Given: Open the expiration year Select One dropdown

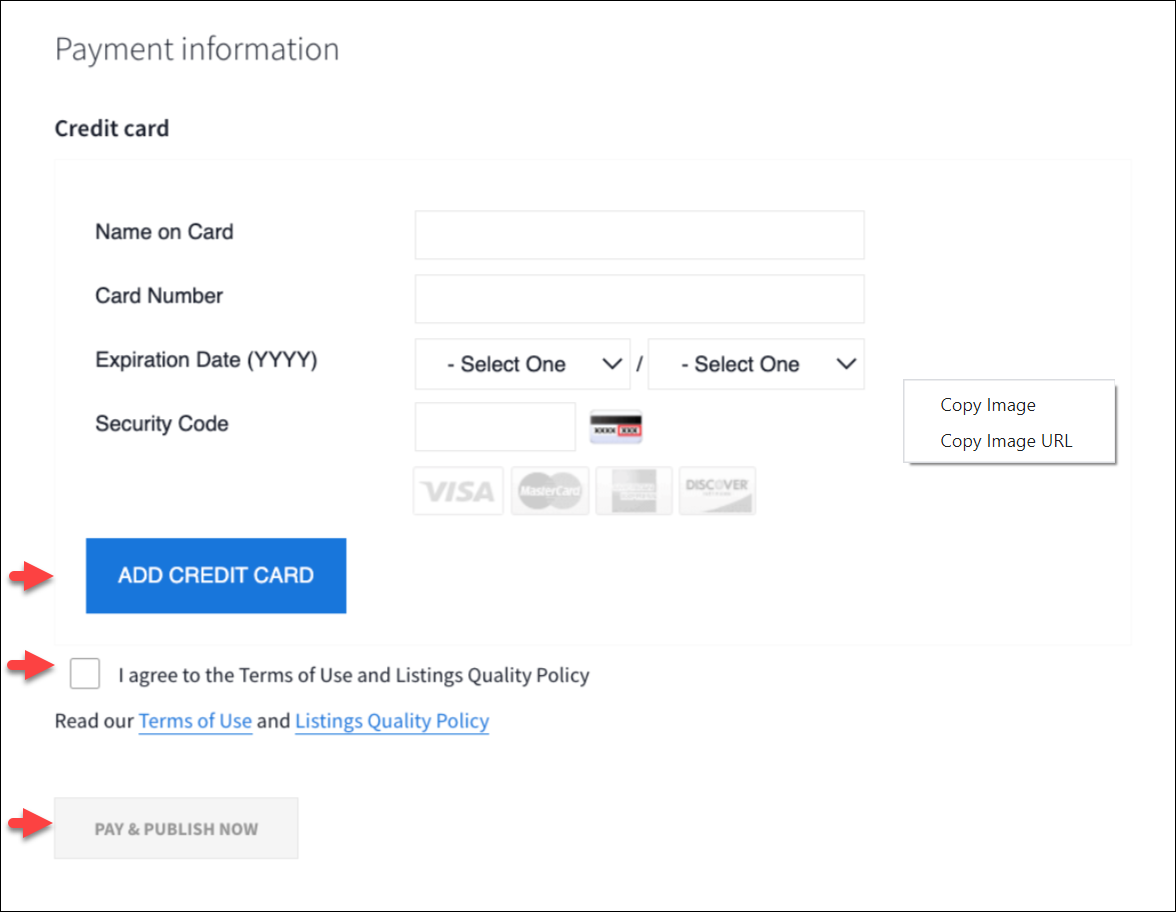Looking at the screenshot, I should 756,364.
